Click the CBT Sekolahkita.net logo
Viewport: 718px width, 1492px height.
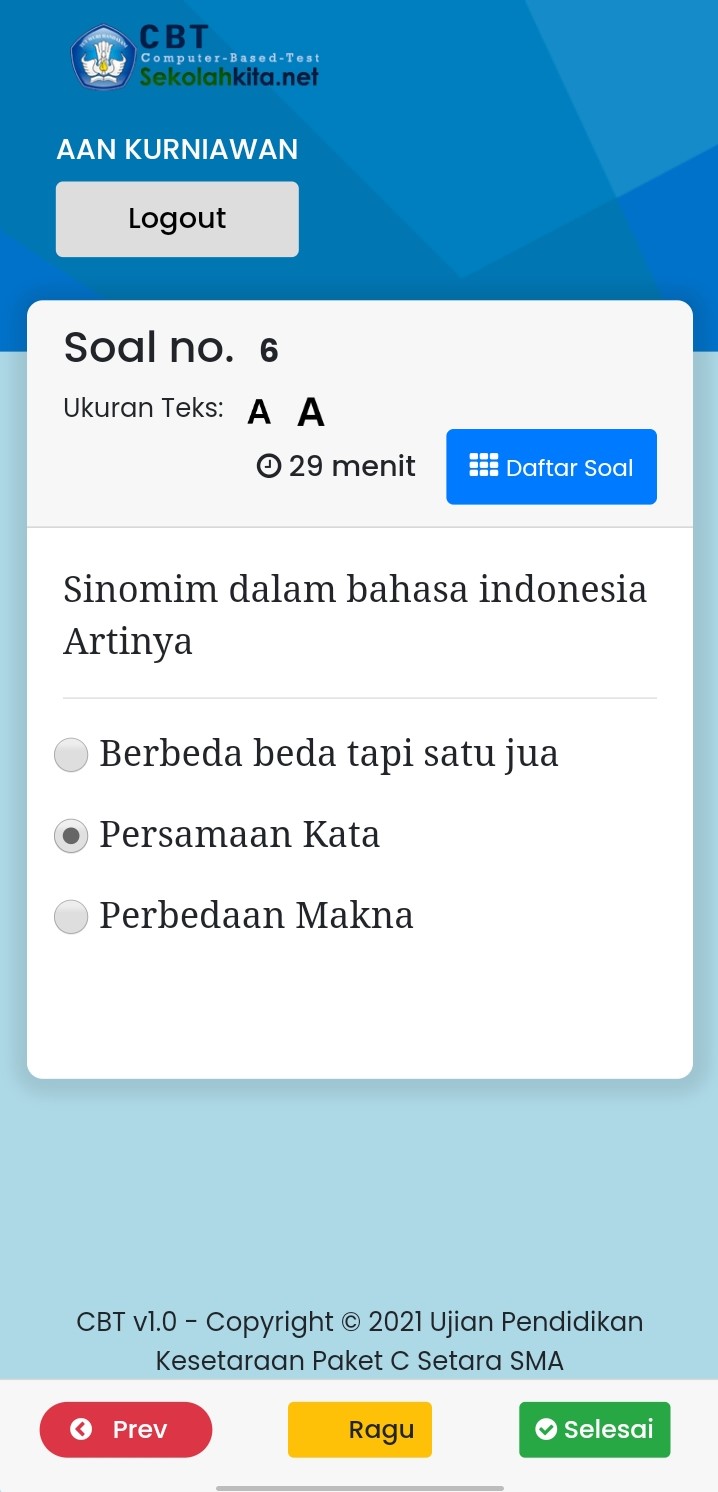click(195, 57)
